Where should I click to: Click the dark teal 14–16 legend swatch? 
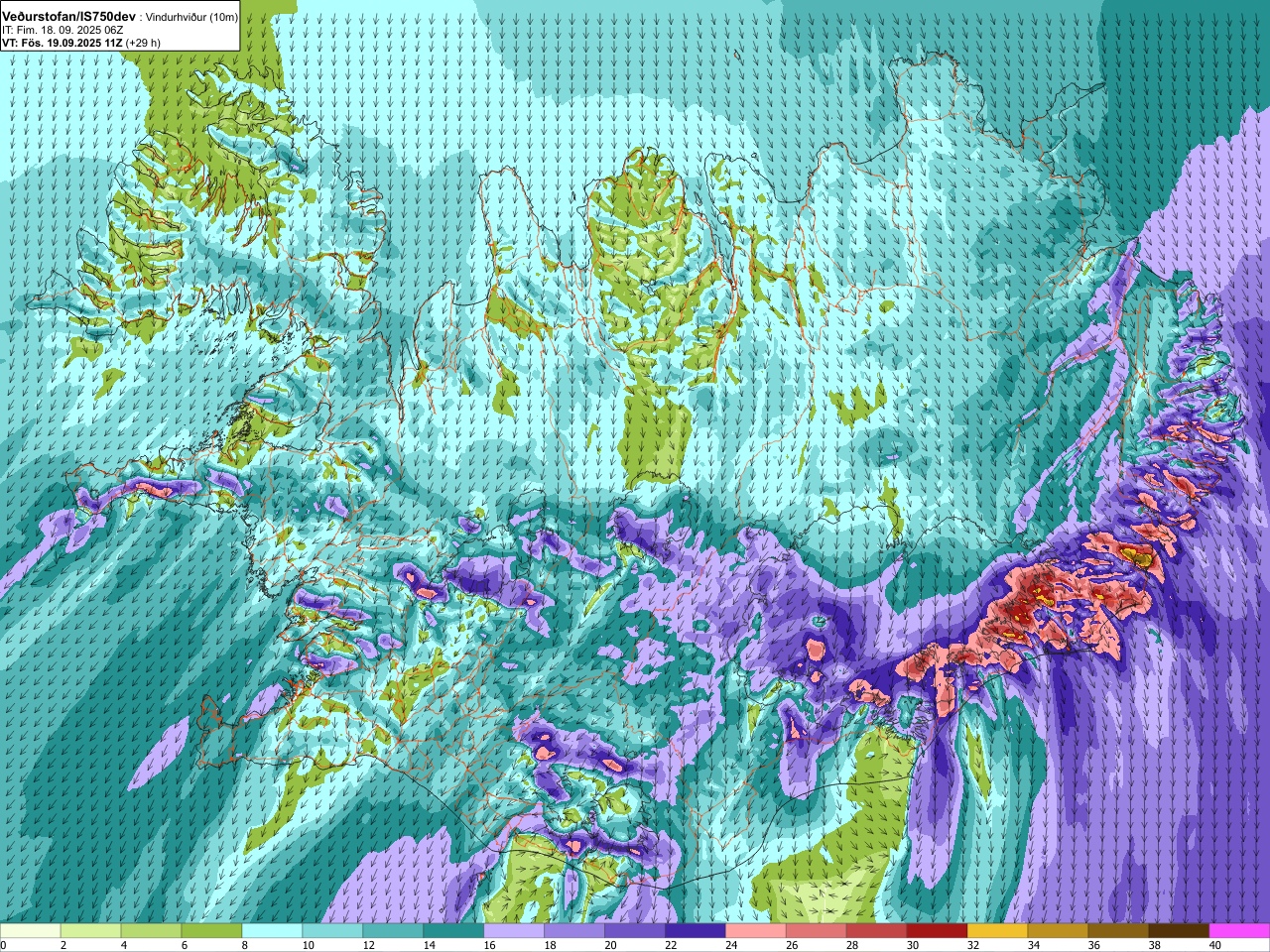pyautogui.click(x=453, y=931)
